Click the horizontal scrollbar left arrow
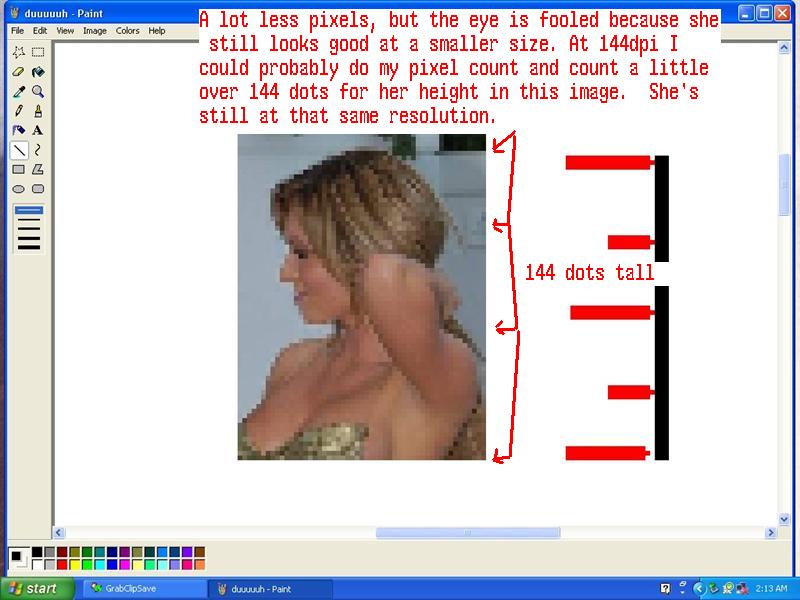This screenshot has width=800, height=600. [59, 533]
